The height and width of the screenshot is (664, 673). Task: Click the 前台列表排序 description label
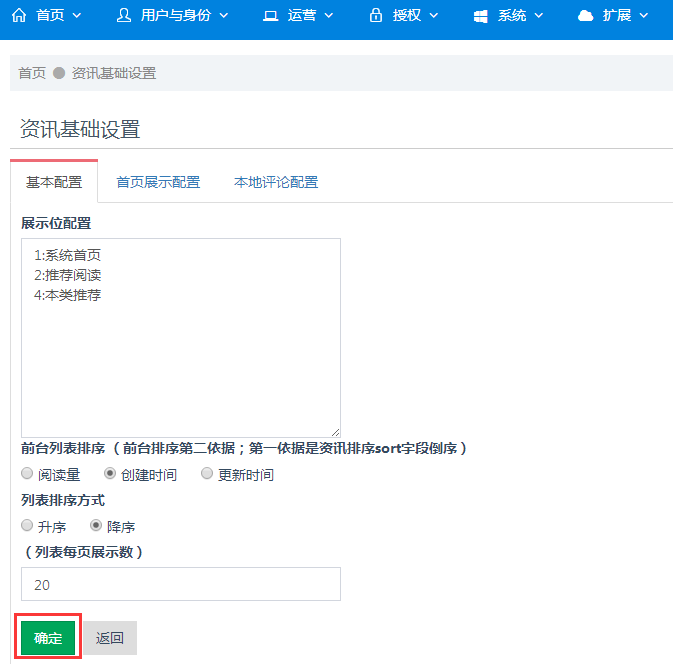coord(246,449)
